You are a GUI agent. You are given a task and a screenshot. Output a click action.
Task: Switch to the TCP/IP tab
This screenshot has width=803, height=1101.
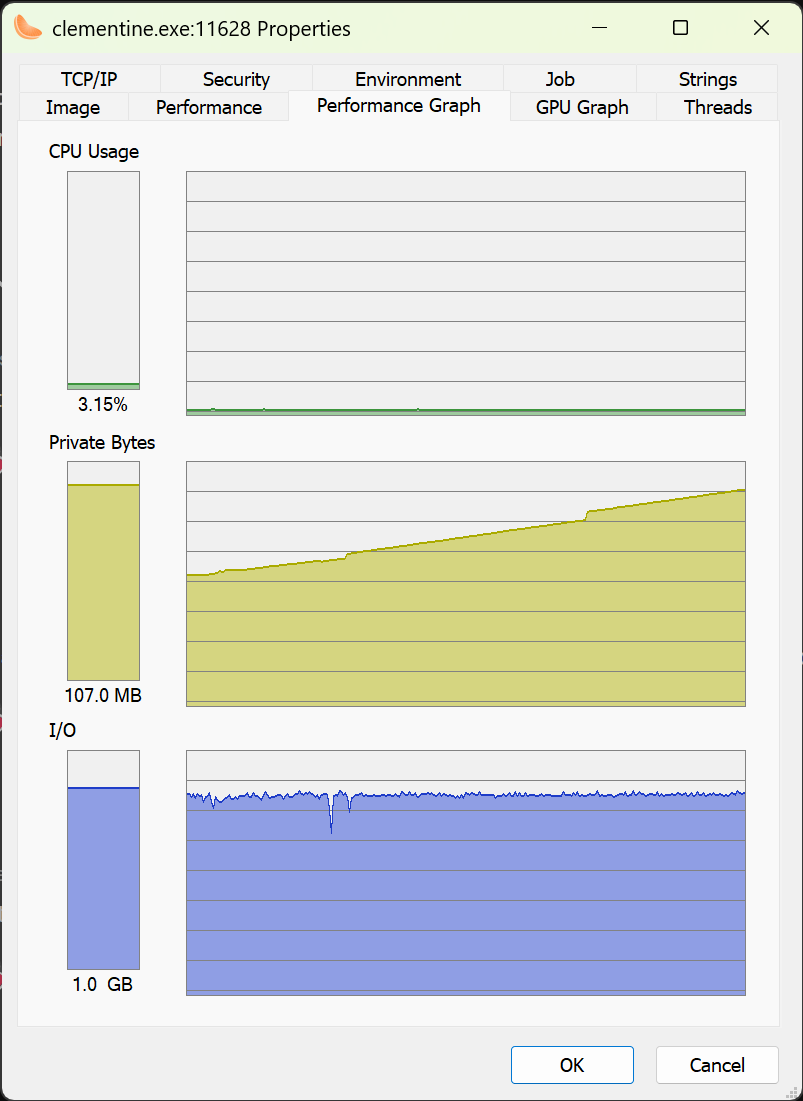pyautogui.click(x=91, y=79)
